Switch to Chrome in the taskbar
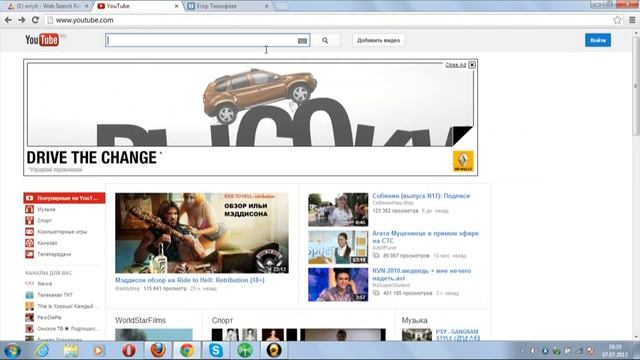 [x=187, y=351]
